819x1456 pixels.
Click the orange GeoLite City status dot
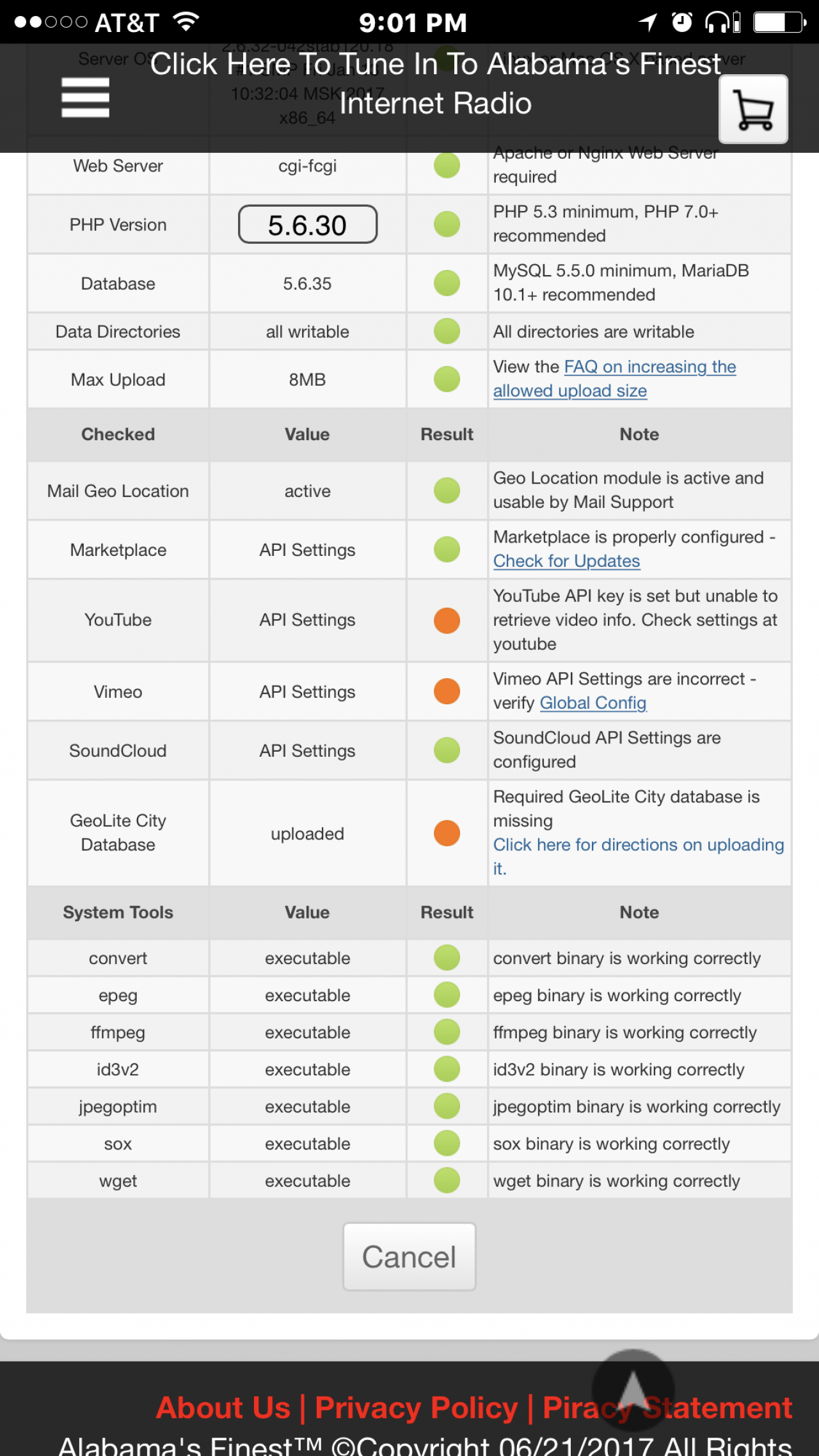coord(447,833)
